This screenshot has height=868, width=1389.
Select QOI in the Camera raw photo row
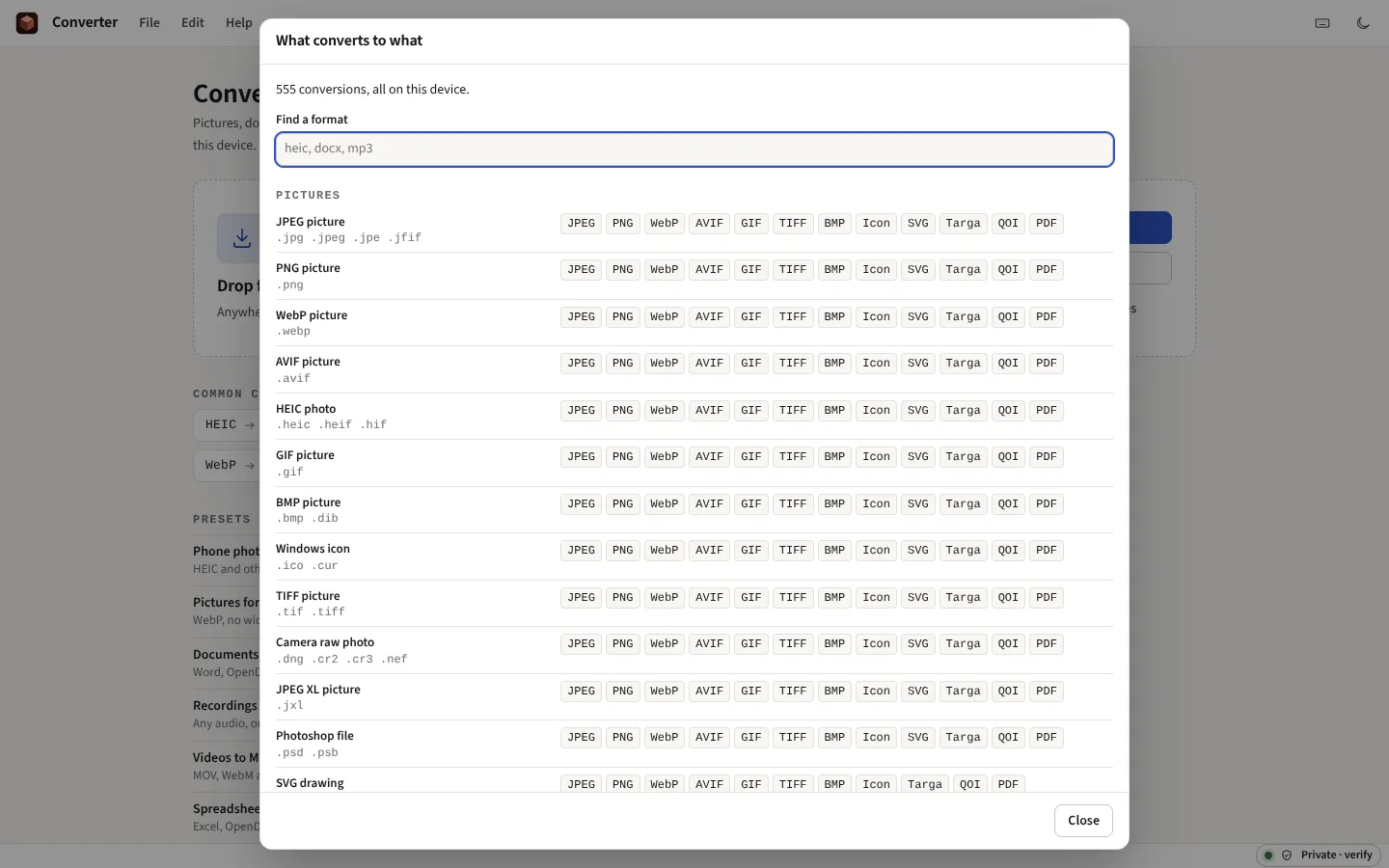point(1008,643)
